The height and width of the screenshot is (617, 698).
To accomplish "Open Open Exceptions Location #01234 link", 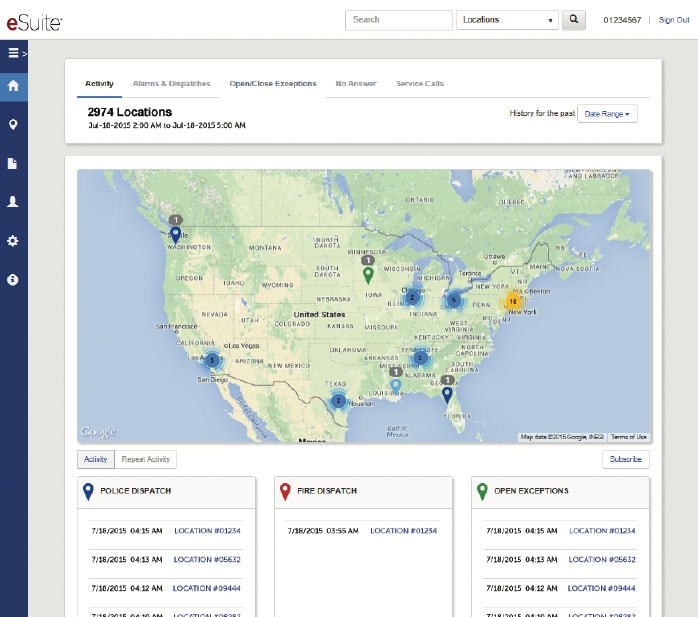I will (602, 531).
